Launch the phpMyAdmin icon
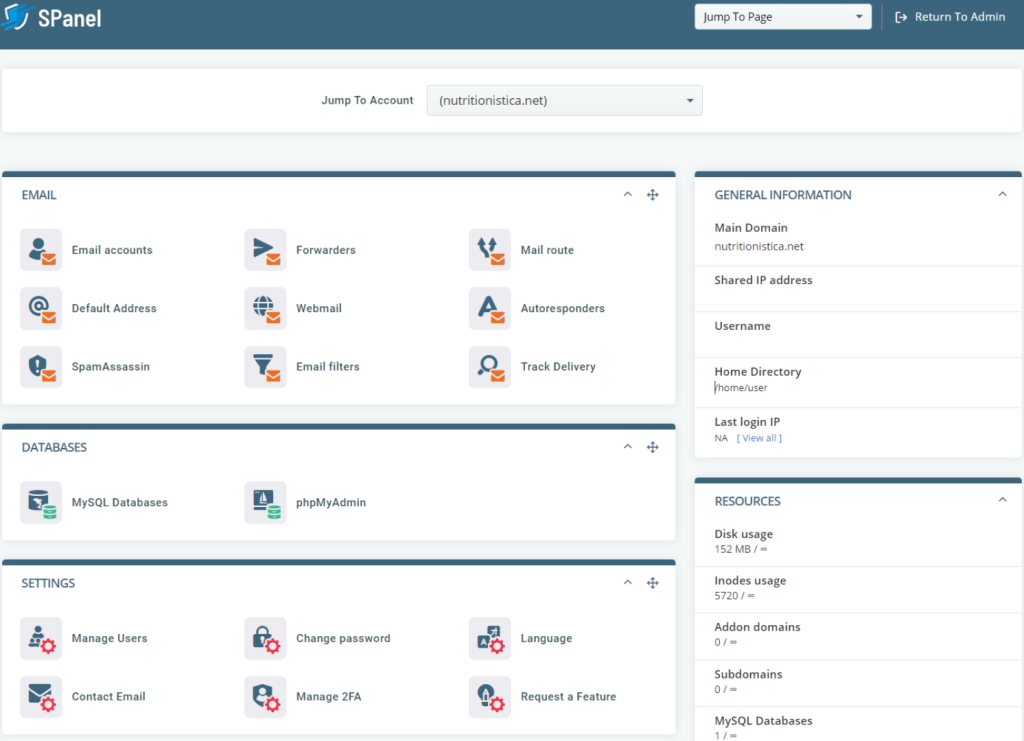 (x=265, y=502)
